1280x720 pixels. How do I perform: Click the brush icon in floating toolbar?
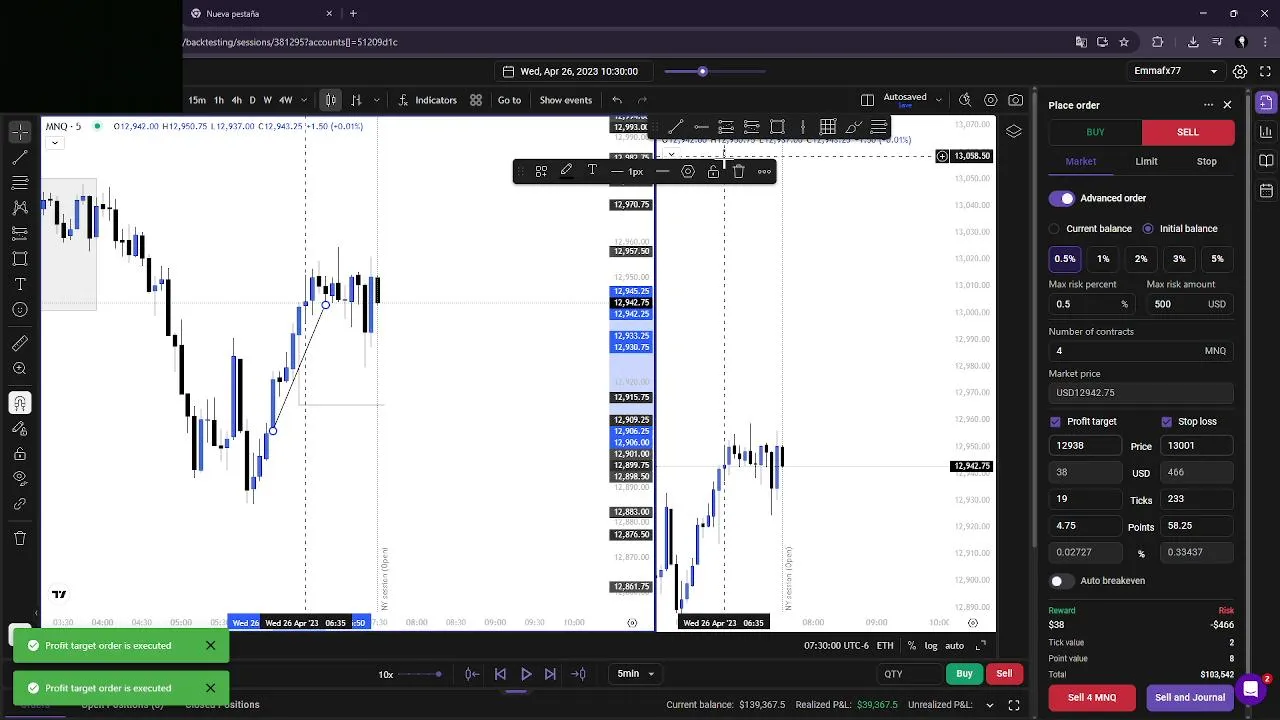coord(853,127)
